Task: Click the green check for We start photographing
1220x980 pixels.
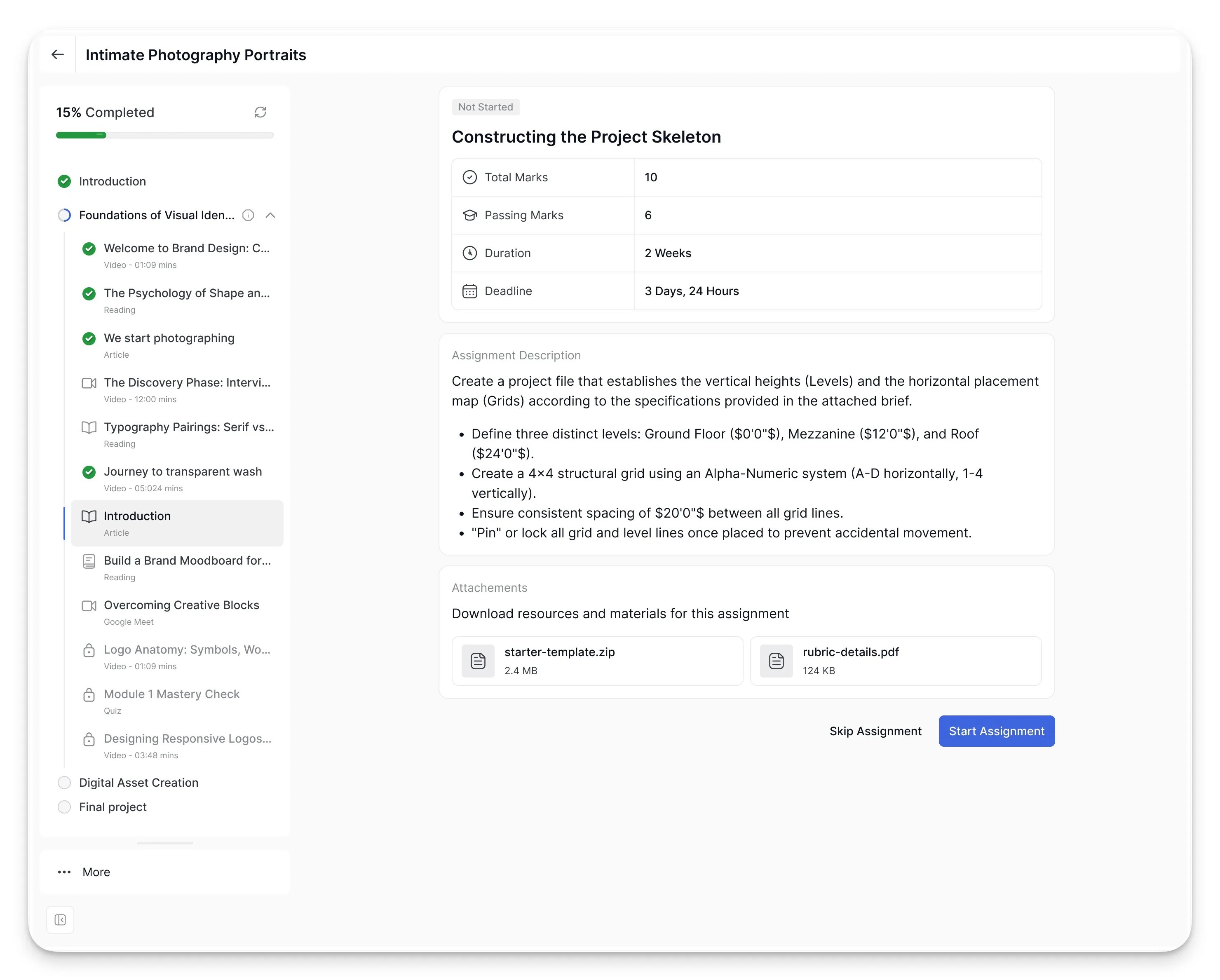Action: [x=89, y=338]
